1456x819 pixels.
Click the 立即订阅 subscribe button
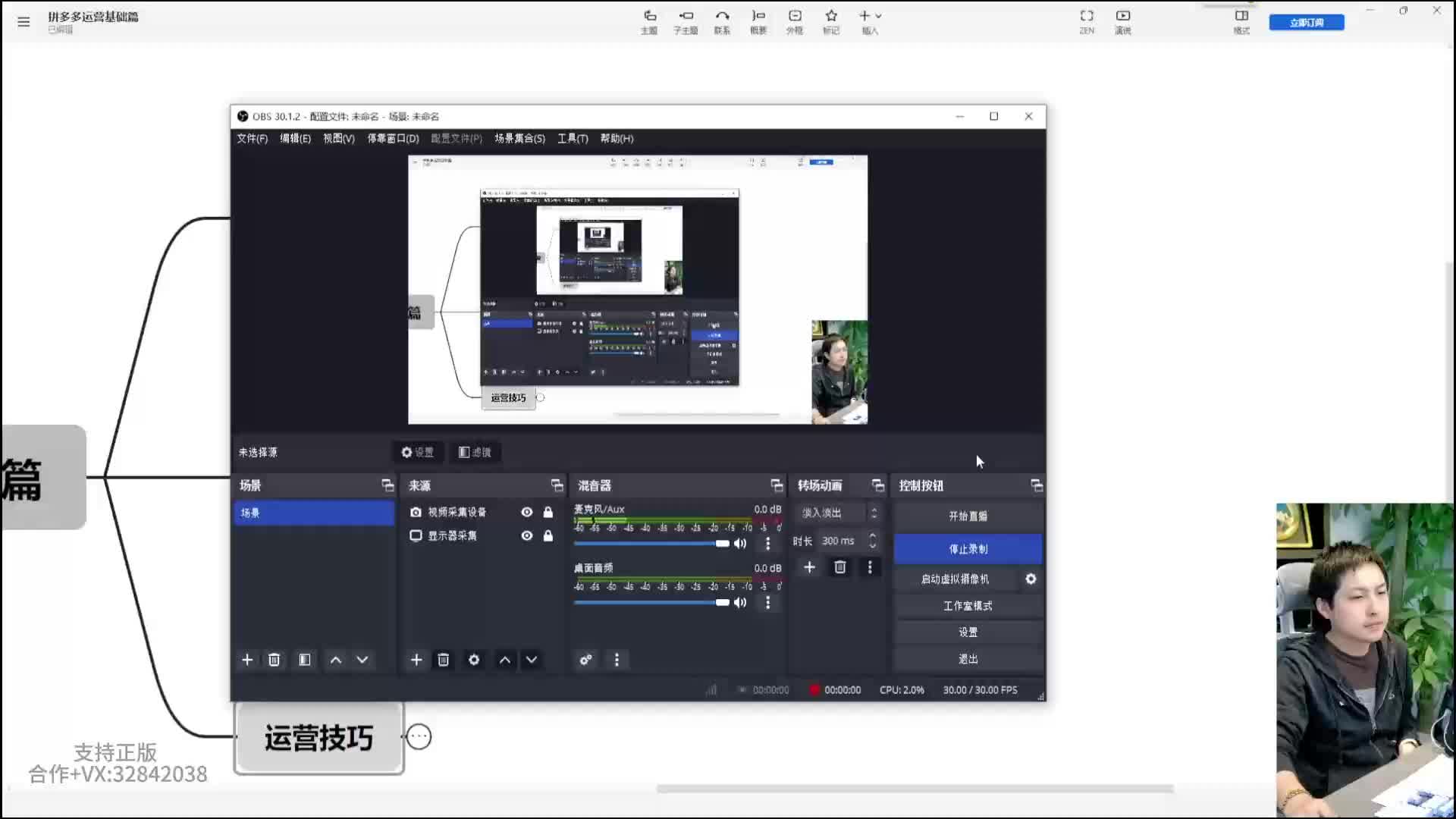(1307, 23)
